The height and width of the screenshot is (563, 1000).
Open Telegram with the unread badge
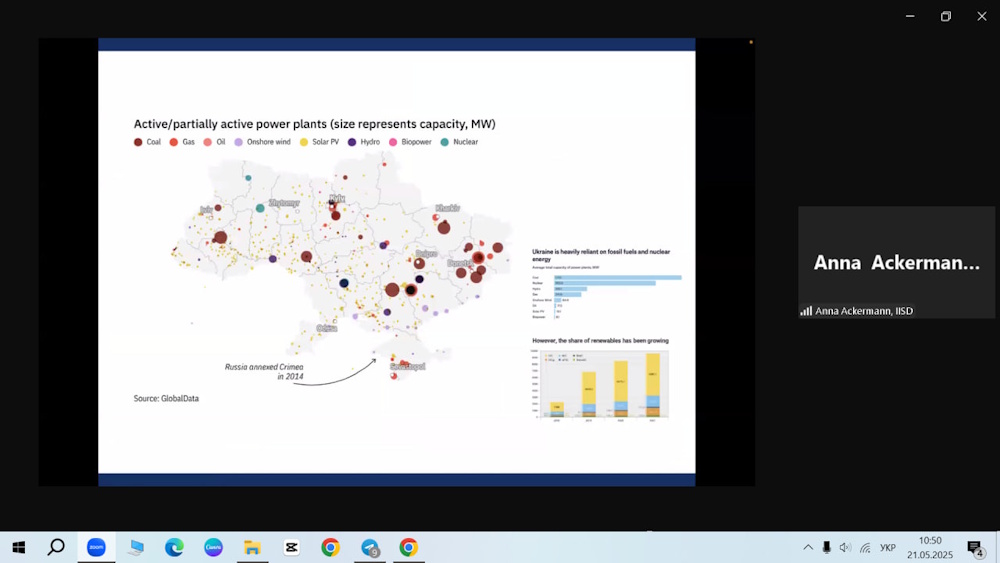tap(370, 547)
